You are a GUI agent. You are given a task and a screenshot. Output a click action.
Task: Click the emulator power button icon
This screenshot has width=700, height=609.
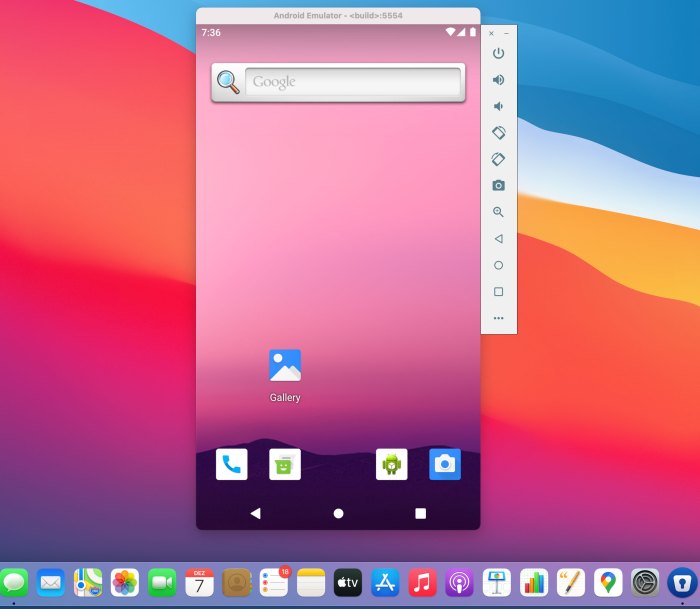coord(498,54)
